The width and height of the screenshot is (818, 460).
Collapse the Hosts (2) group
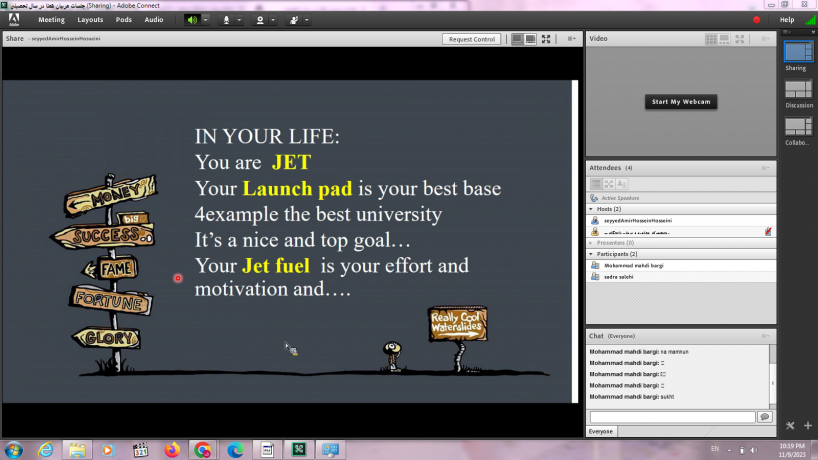coord(591,209)
